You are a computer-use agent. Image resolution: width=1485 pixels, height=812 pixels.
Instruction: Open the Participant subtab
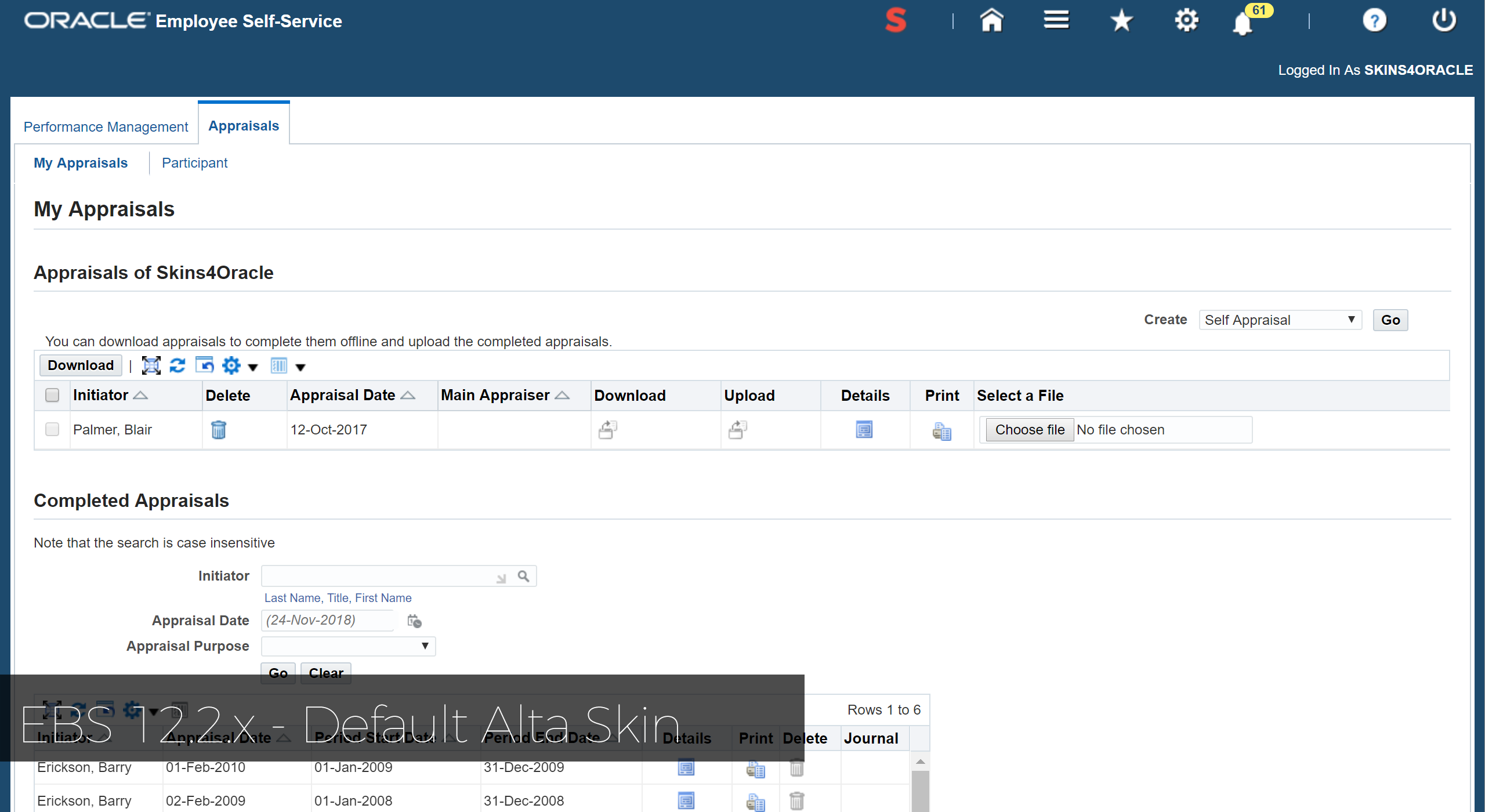[194, 163]
